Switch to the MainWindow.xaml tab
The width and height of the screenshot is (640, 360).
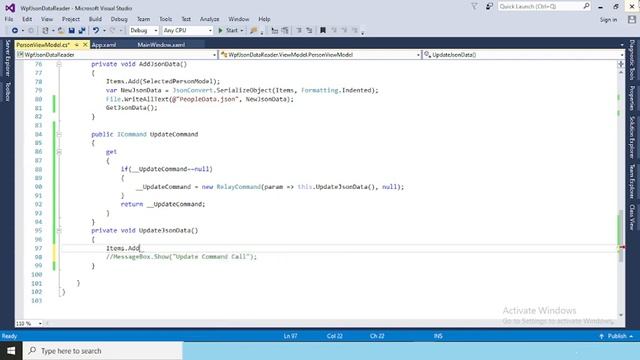(161, 45)
